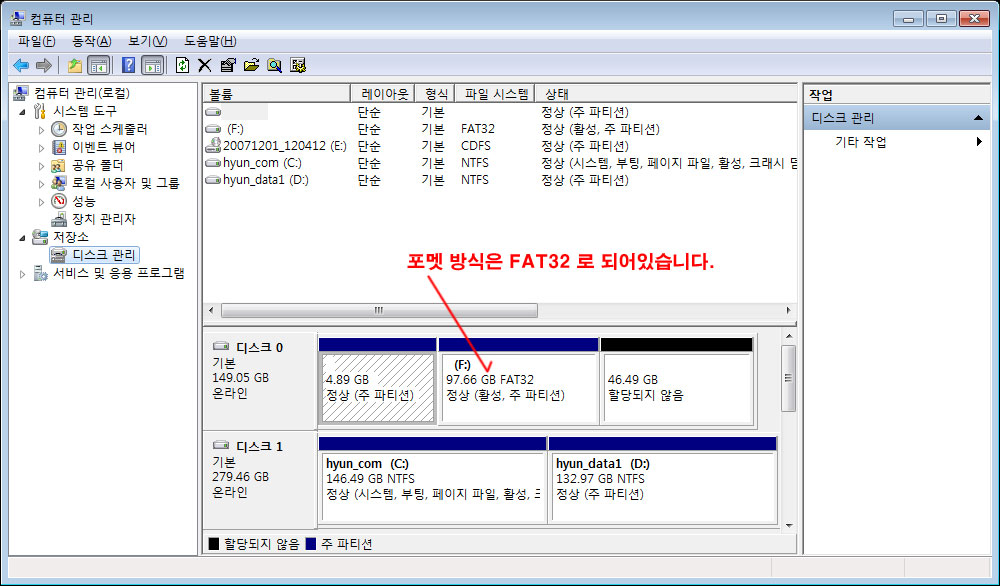The width and height of the screenshot is (1000, 586).
Task: Open the 기타 작업 submenu arrow
Action: click(x=979, y=142)
